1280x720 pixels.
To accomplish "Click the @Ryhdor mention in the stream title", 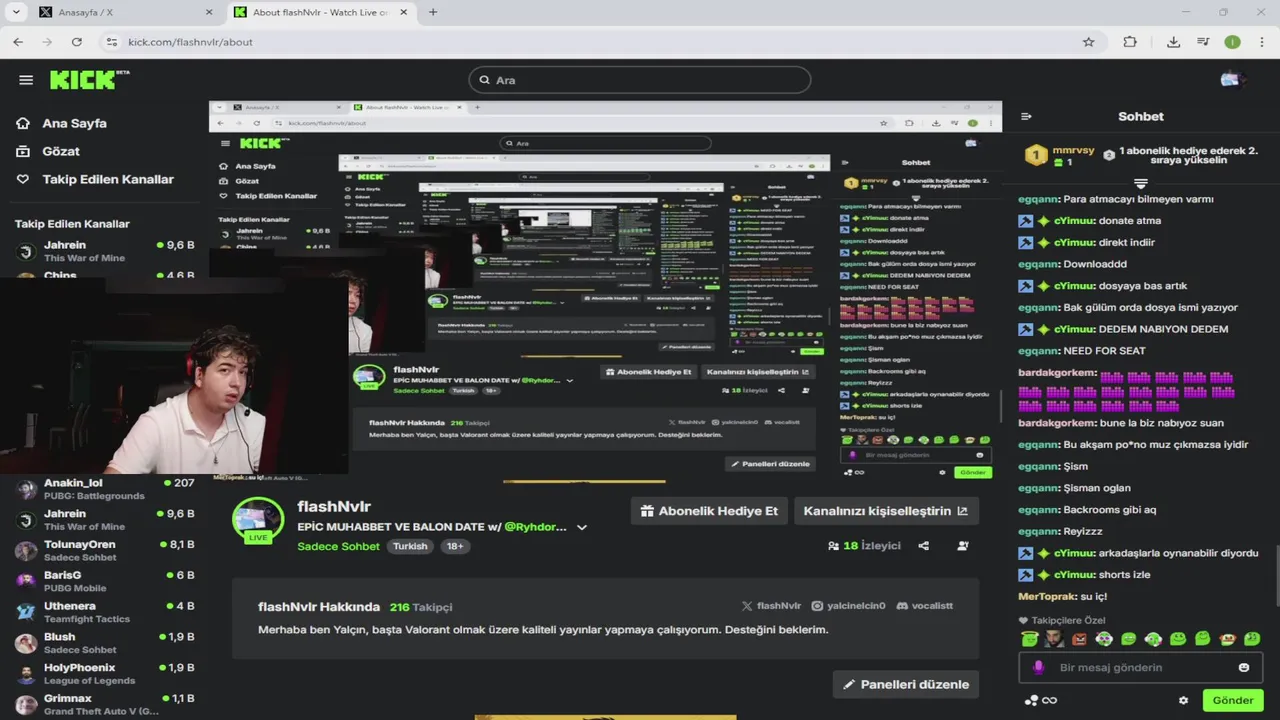I will click(x=536, y=527).
